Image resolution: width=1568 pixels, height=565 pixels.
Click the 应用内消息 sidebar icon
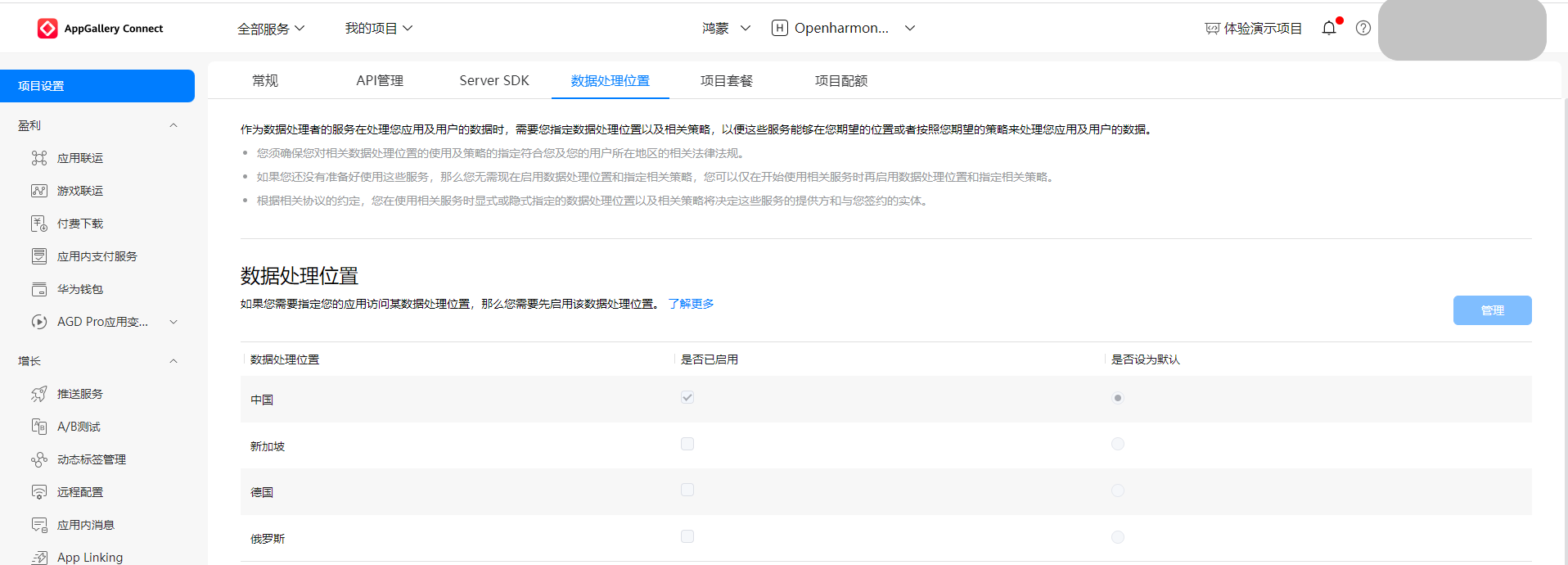[x=39, y=525]
